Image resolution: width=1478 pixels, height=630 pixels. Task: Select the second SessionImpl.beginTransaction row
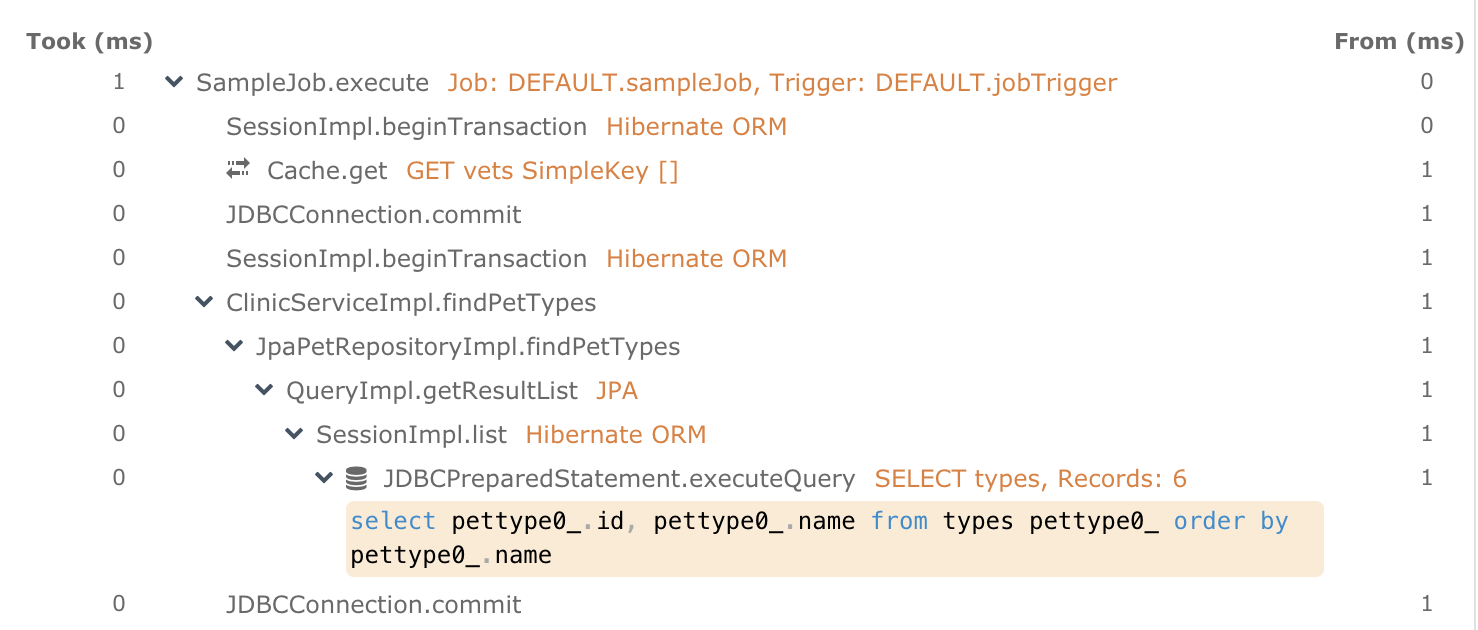(406, 258)
